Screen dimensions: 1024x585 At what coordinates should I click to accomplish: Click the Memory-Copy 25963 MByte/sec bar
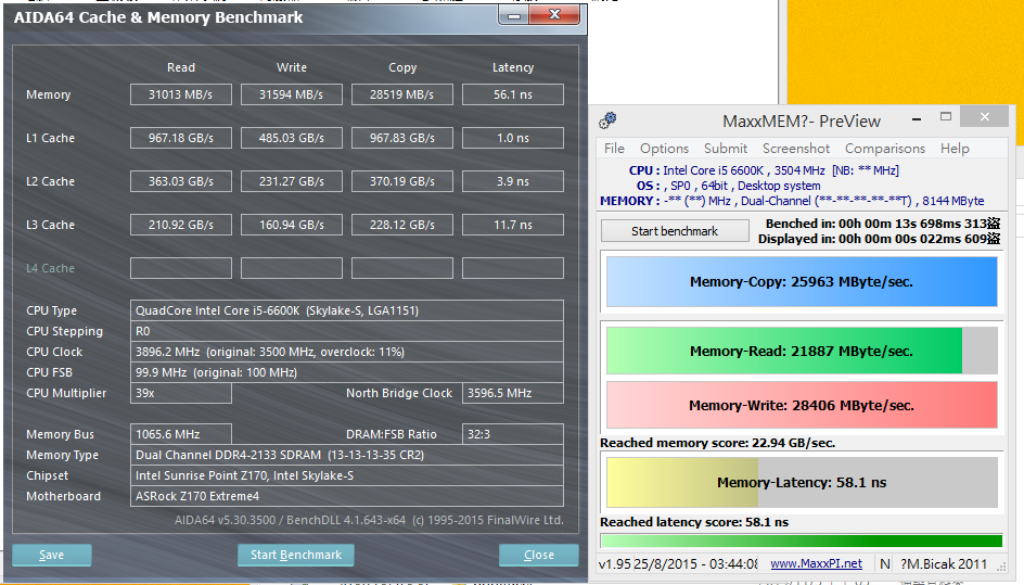click(x=801, y=282)
